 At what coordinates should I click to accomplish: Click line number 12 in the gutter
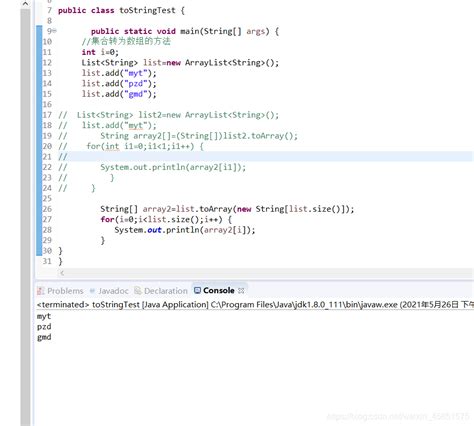click(x=47, y=63)
